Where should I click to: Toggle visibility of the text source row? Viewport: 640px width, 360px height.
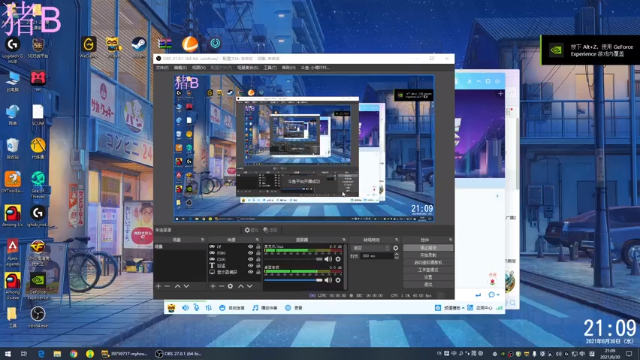250,265
